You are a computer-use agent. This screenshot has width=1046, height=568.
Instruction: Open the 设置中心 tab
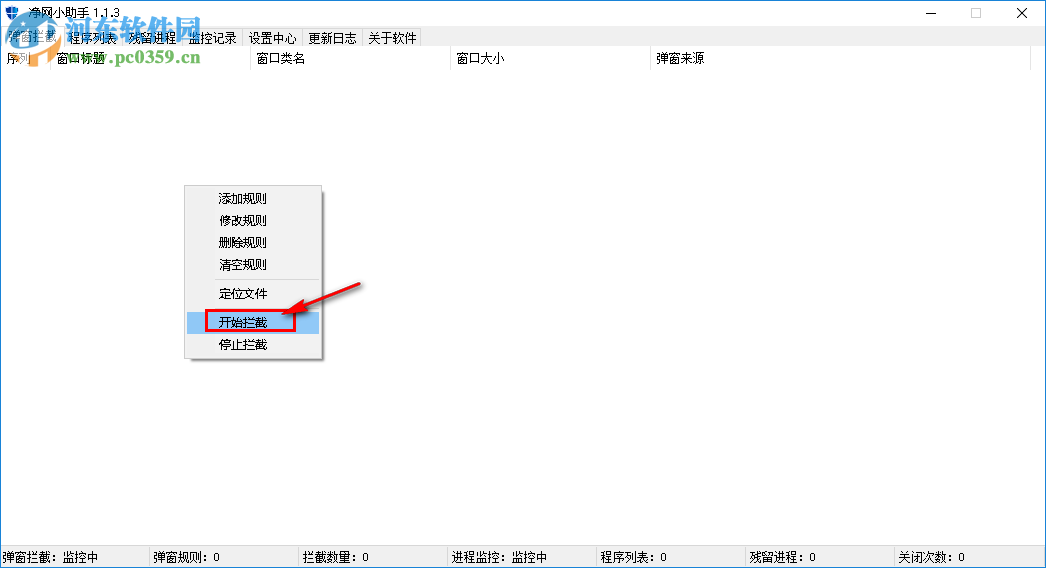coord(273,38)
